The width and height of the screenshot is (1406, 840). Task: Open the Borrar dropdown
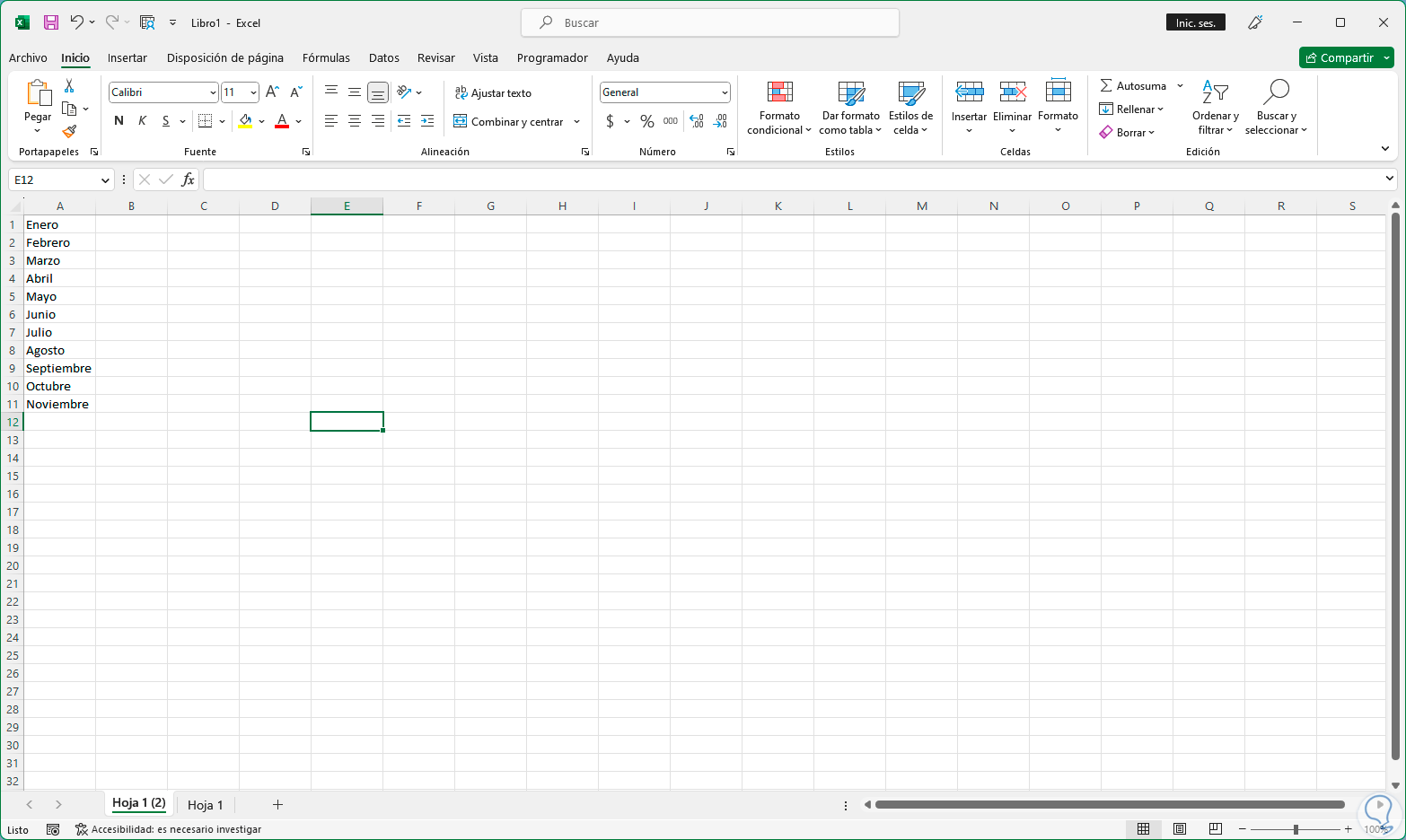click(1128, 133)
